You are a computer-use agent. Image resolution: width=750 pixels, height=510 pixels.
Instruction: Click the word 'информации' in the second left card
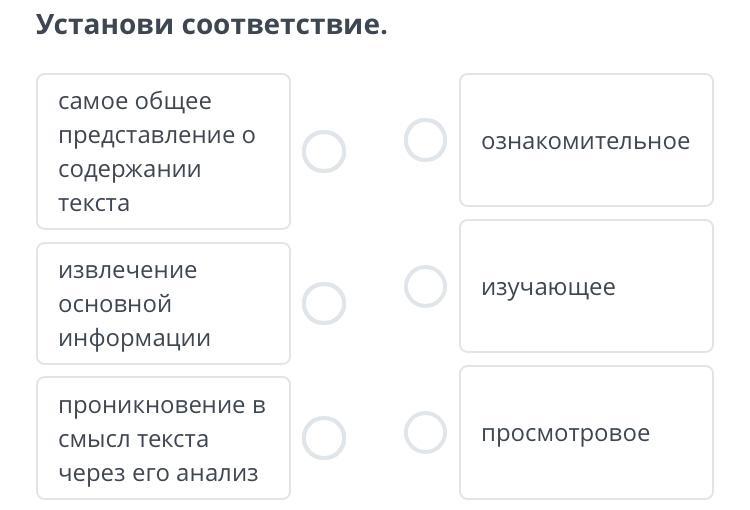134,337
